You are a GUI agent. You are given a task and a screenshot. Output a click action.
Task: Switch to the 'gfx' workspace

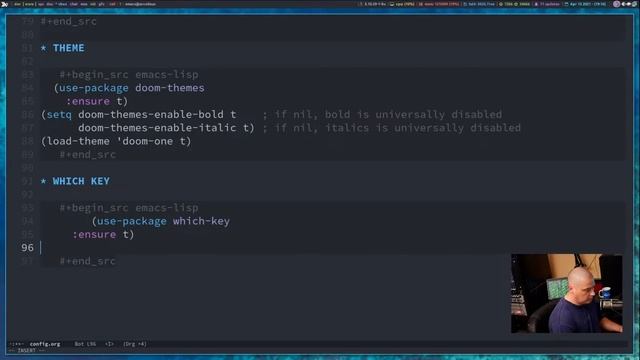[101, 4]
